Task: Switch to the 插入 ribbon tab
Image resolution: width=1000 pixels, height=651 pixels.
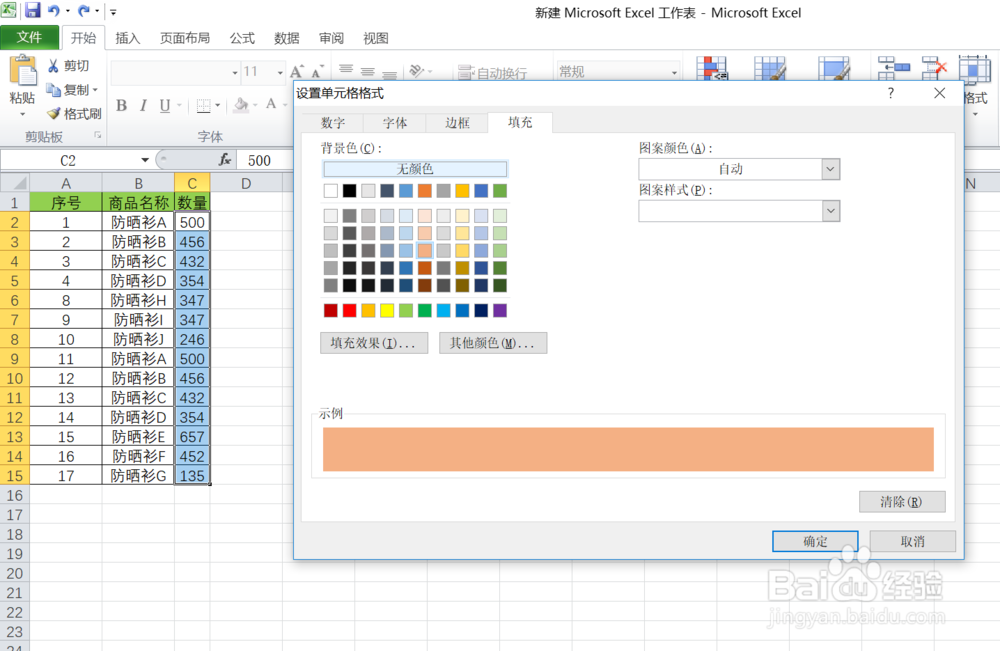Action: point(128,38)
